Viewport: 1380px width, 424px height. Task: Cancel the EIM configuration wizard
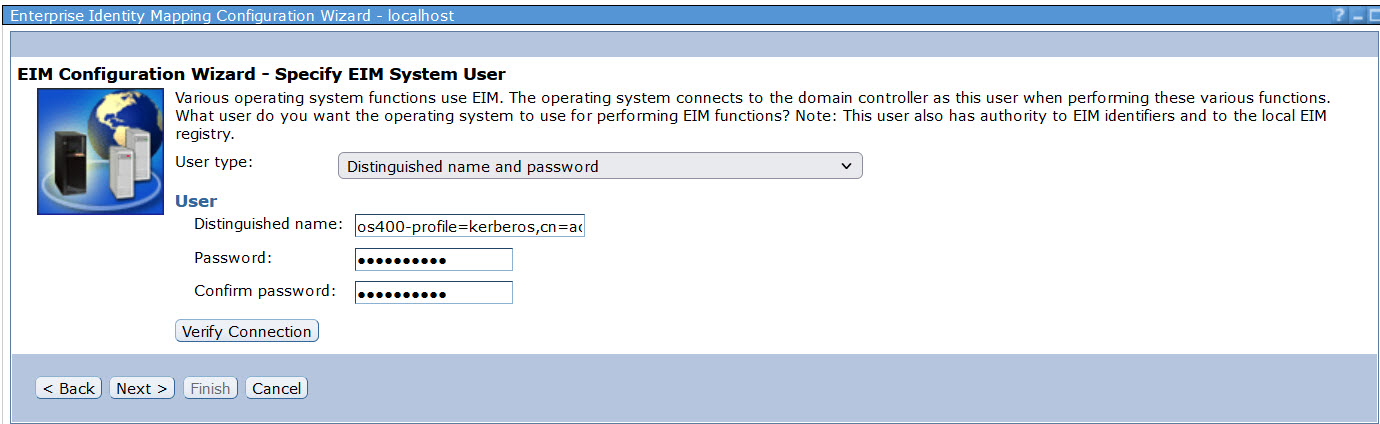(x=276, y=388)
